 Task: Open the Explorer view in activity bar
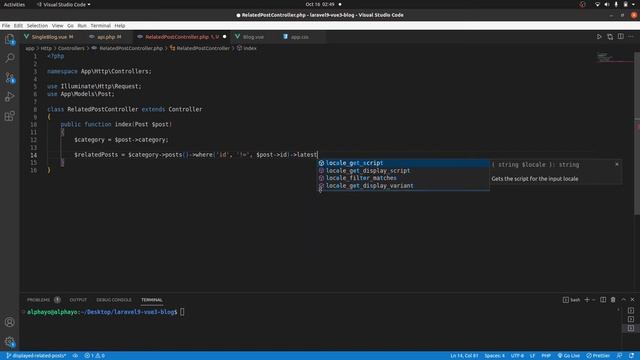[9, 40]
